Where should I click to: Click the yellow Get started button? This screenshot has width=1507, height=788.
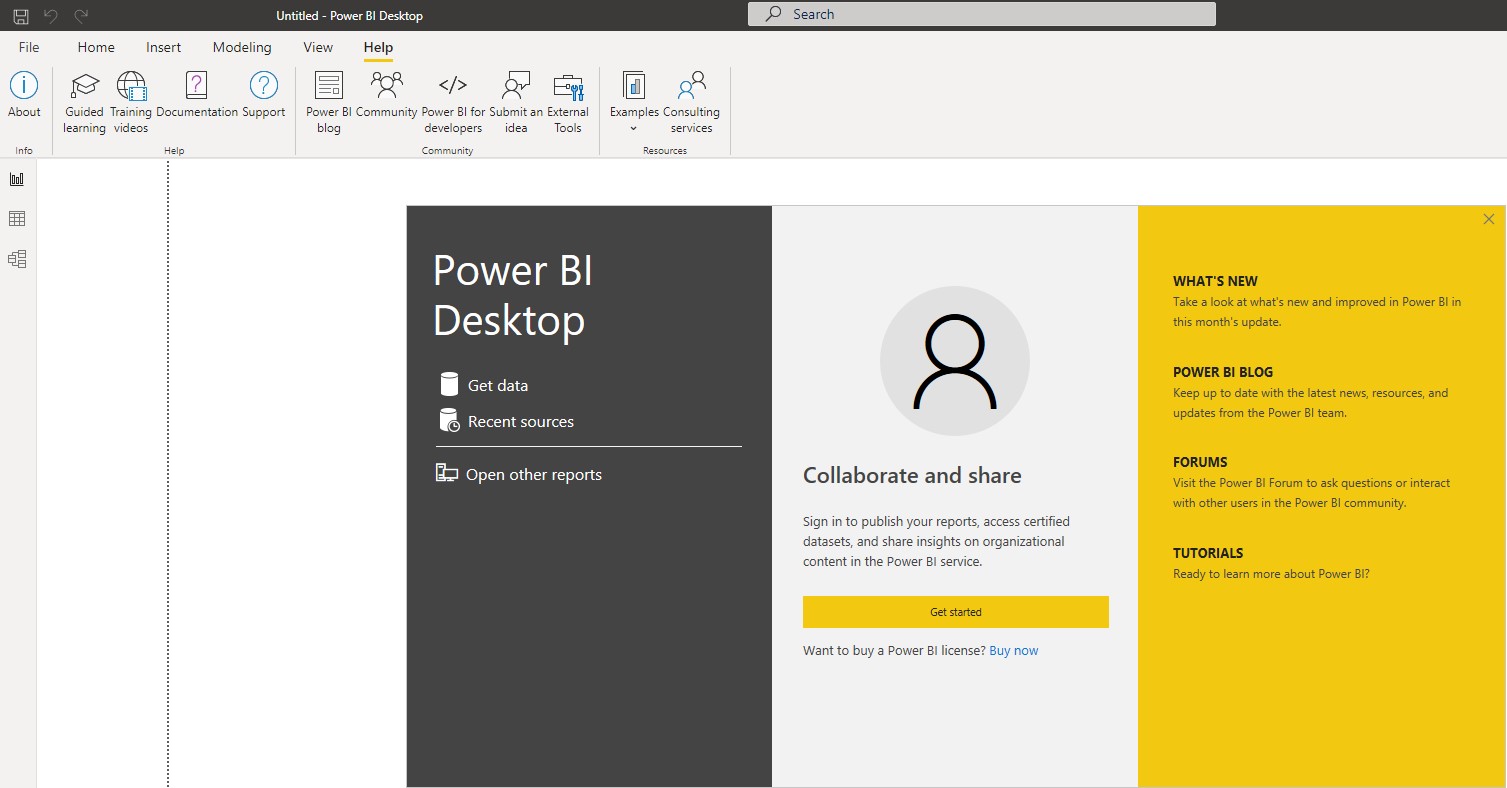pyautogui.click(x=956, y=612)
